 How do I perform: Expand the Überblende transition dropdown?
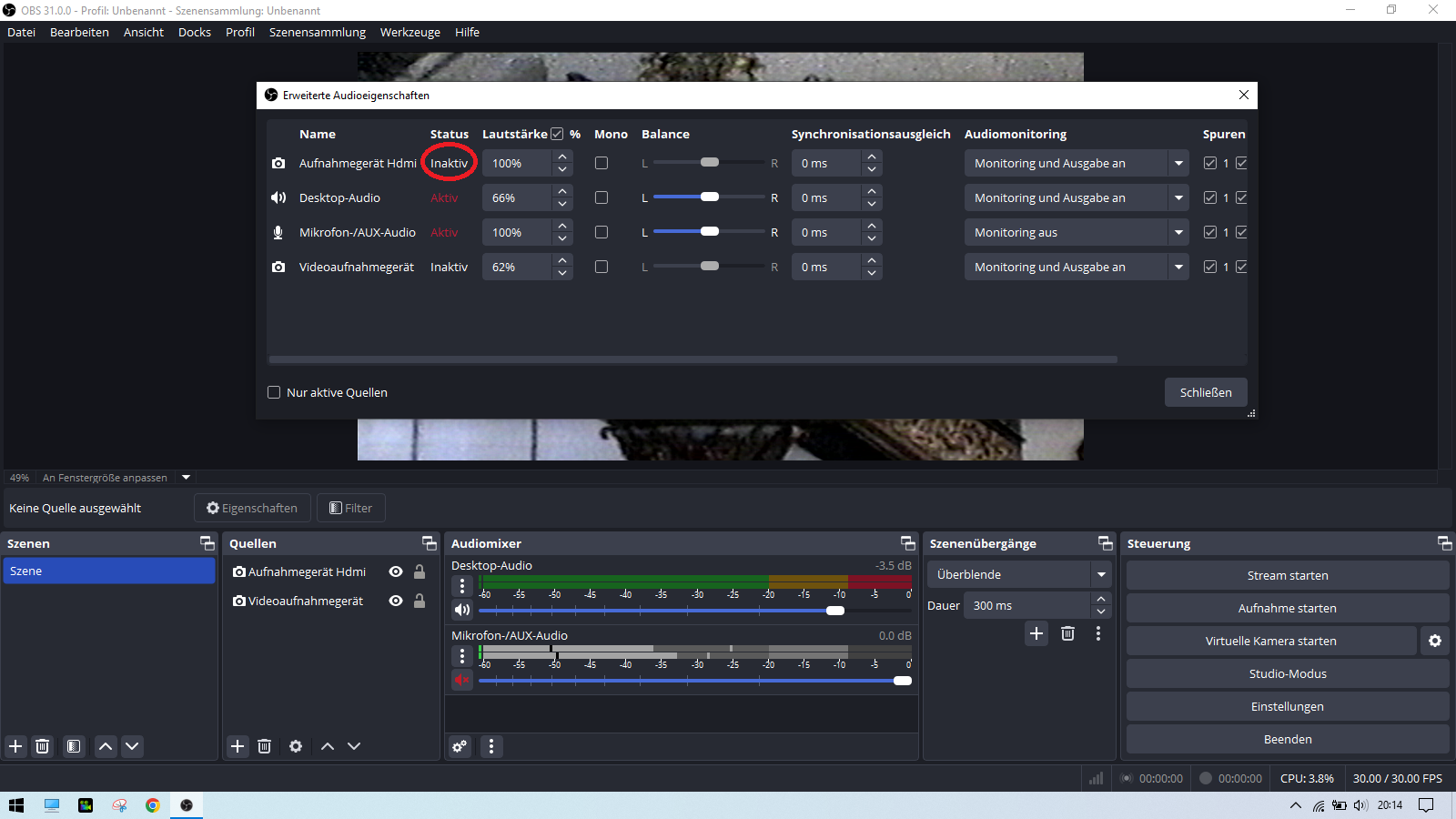pyautogui.click(x=1101, y=574)
